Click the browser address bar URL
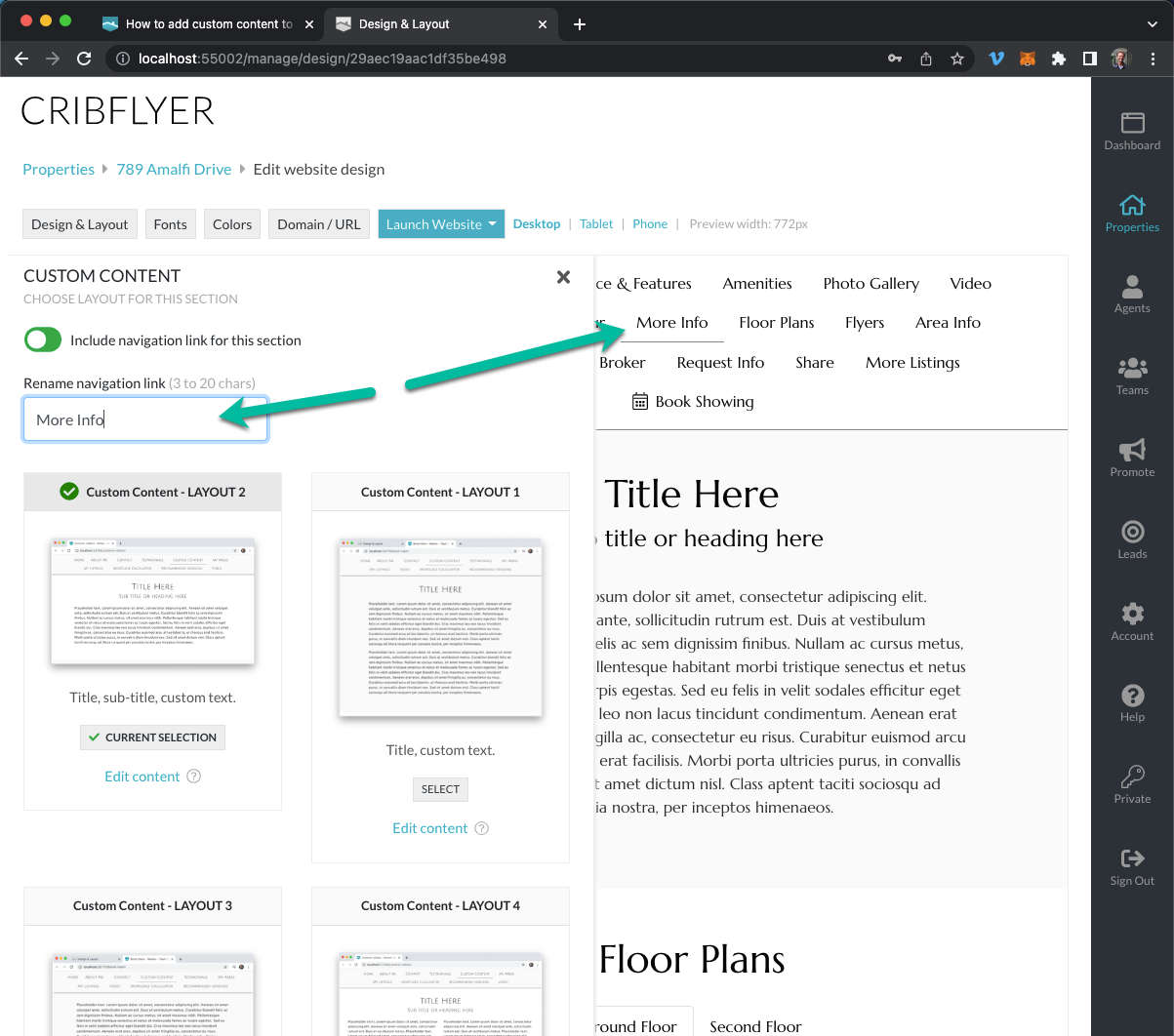 click(x=322, y=59)
